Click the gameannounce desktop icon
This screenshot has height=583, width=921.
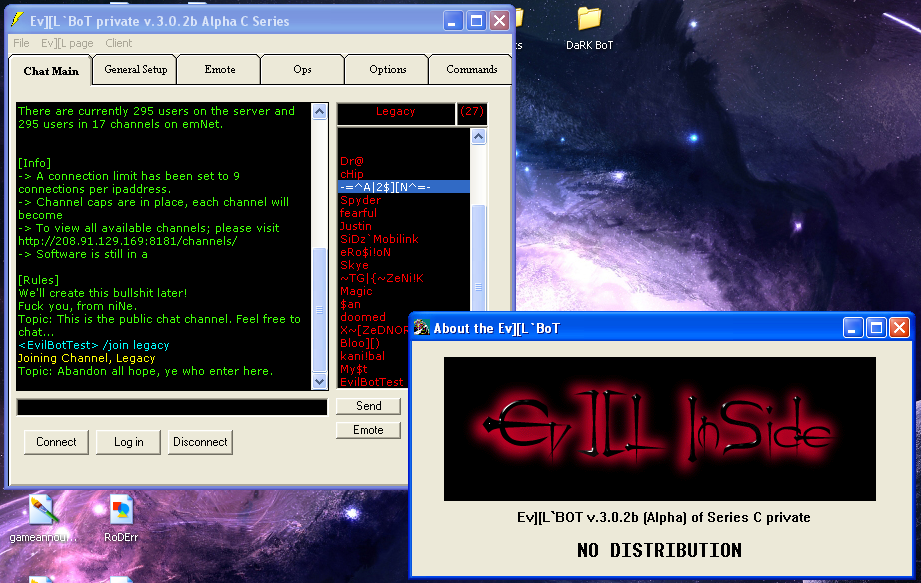[x=41, y=510]
